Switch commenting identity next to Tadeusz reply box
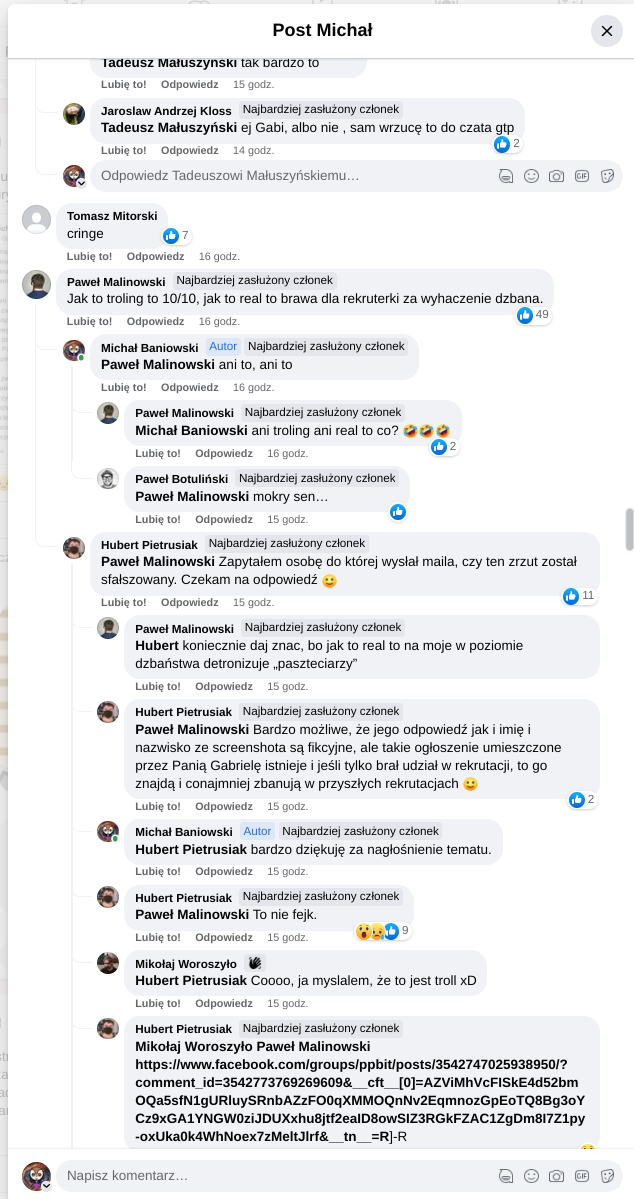634x1199 pixels. [74, 177]
